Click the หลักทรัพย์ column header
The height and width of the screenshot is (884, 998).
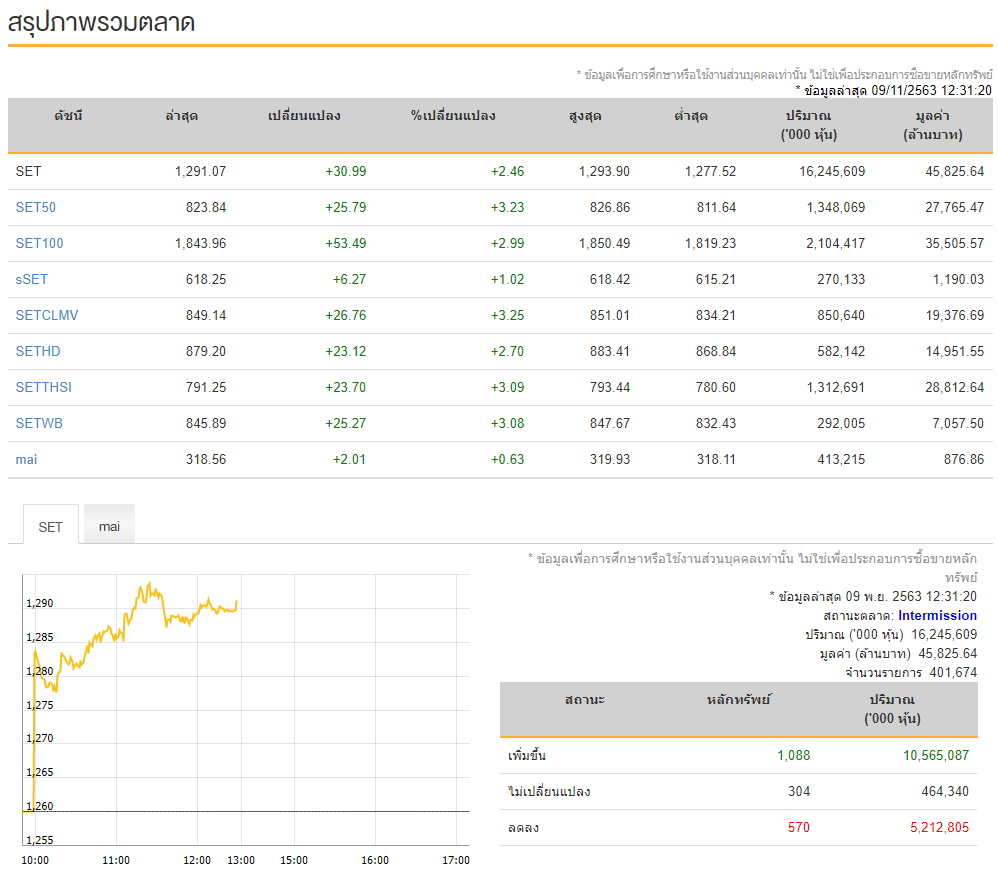point(738,700)
